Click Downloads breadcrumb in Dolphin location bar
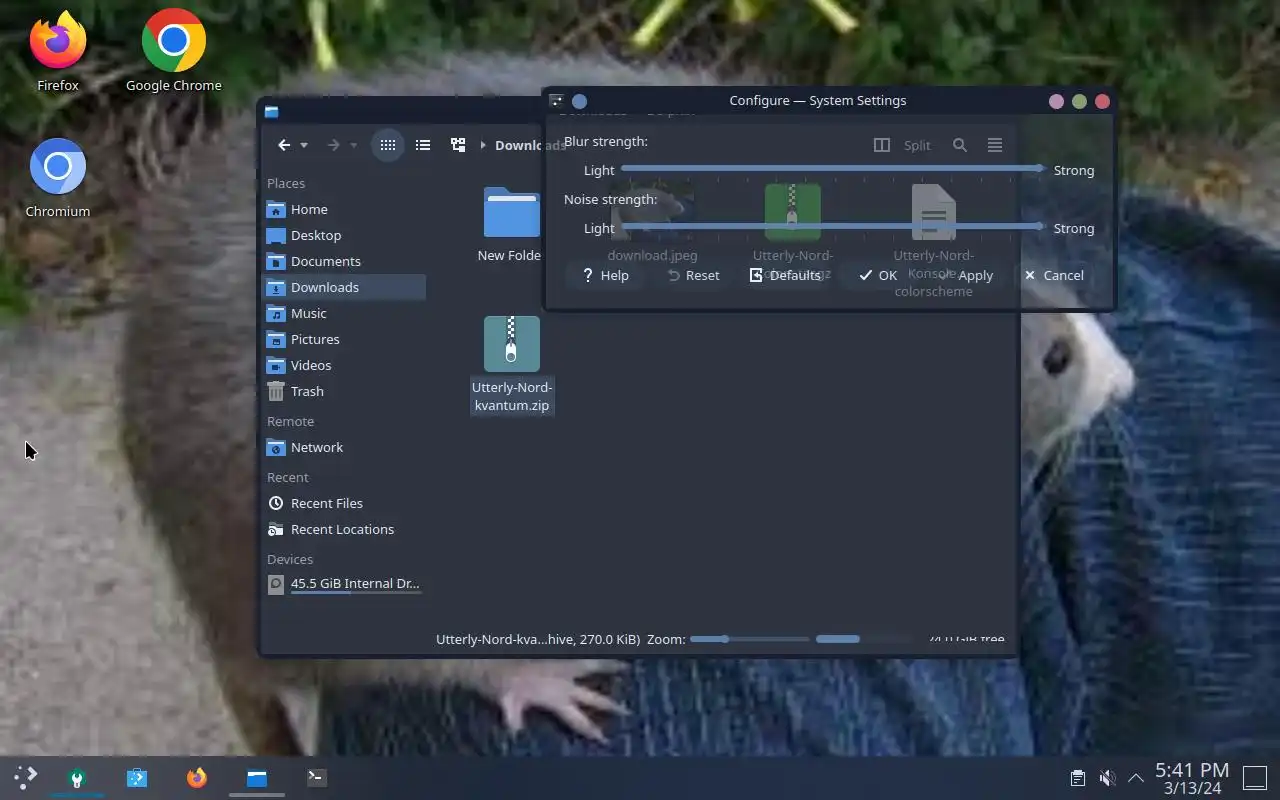The image size is (1280, 800). click(530, 145)
